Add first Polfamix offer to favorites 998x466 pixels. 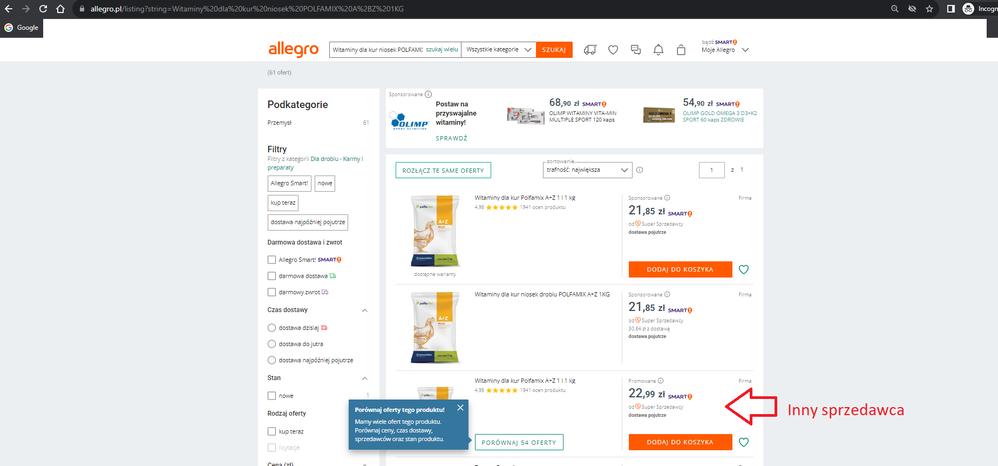tap(743, 269)
